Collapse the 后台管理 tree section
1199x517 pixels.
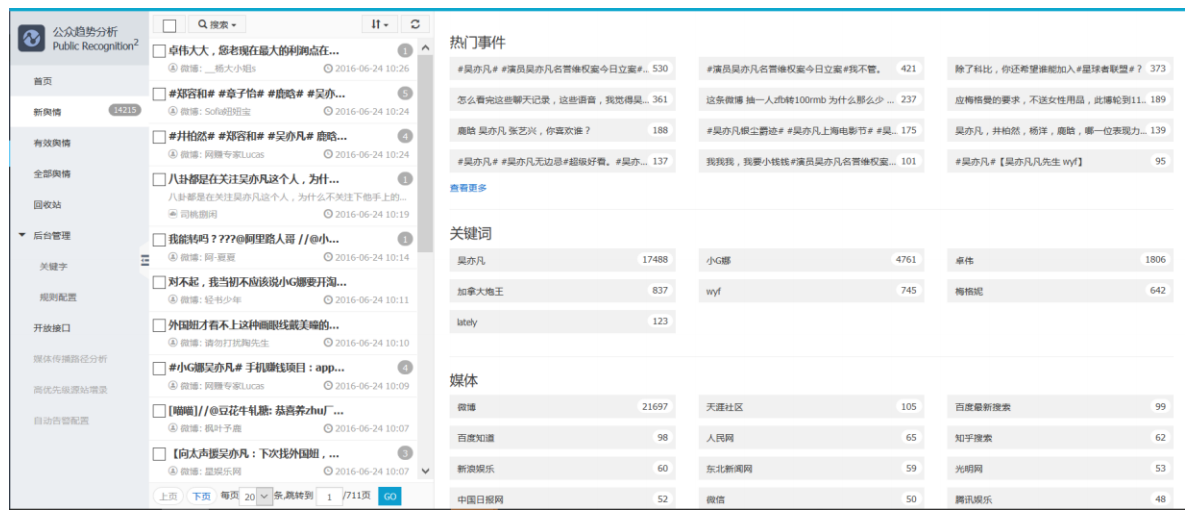pyautogui.click(x=22, y=236)
